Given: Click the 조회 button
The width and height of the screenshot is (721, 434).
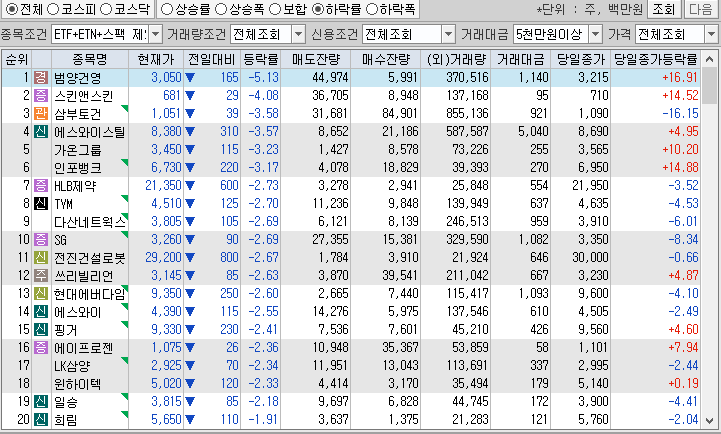Looking at the screenshot, I should pyautogui.click(x=664, y=9).
